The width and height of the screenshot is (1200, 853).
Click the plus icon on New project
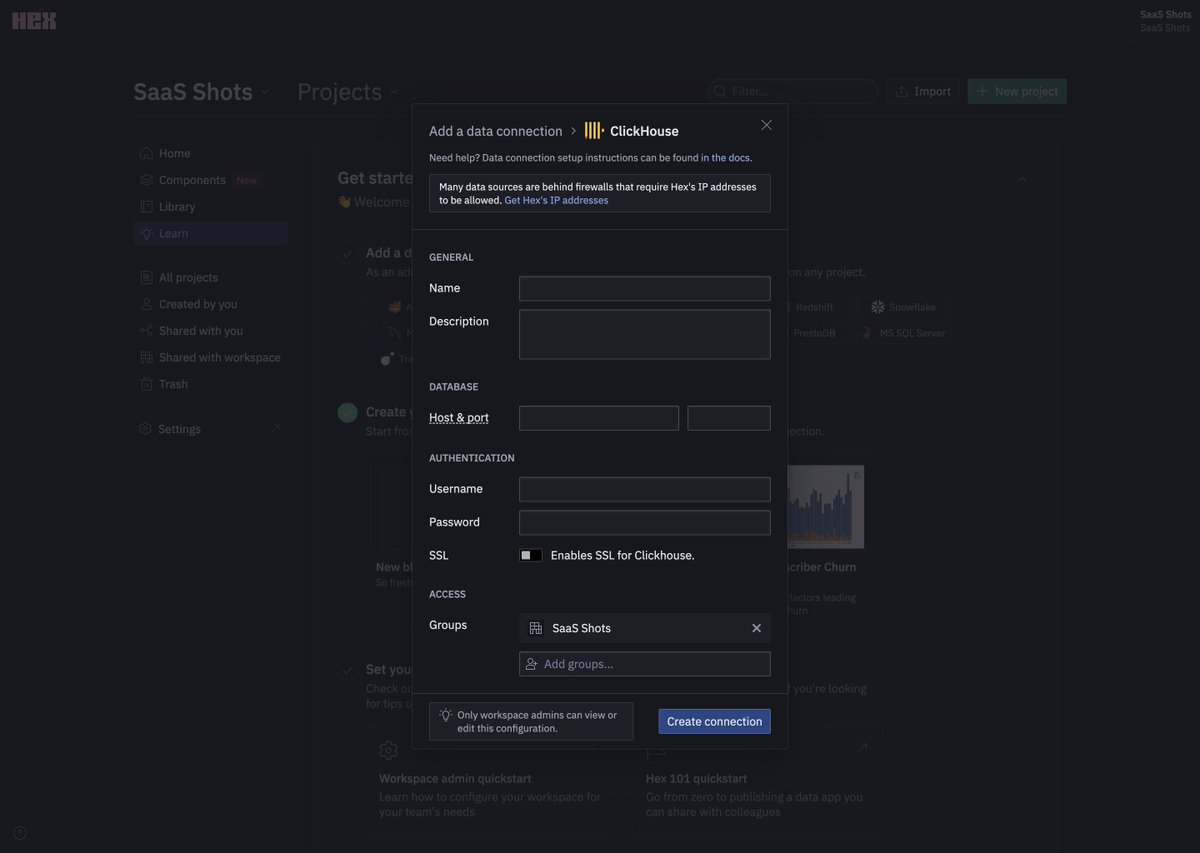click(x=982, y=91)
